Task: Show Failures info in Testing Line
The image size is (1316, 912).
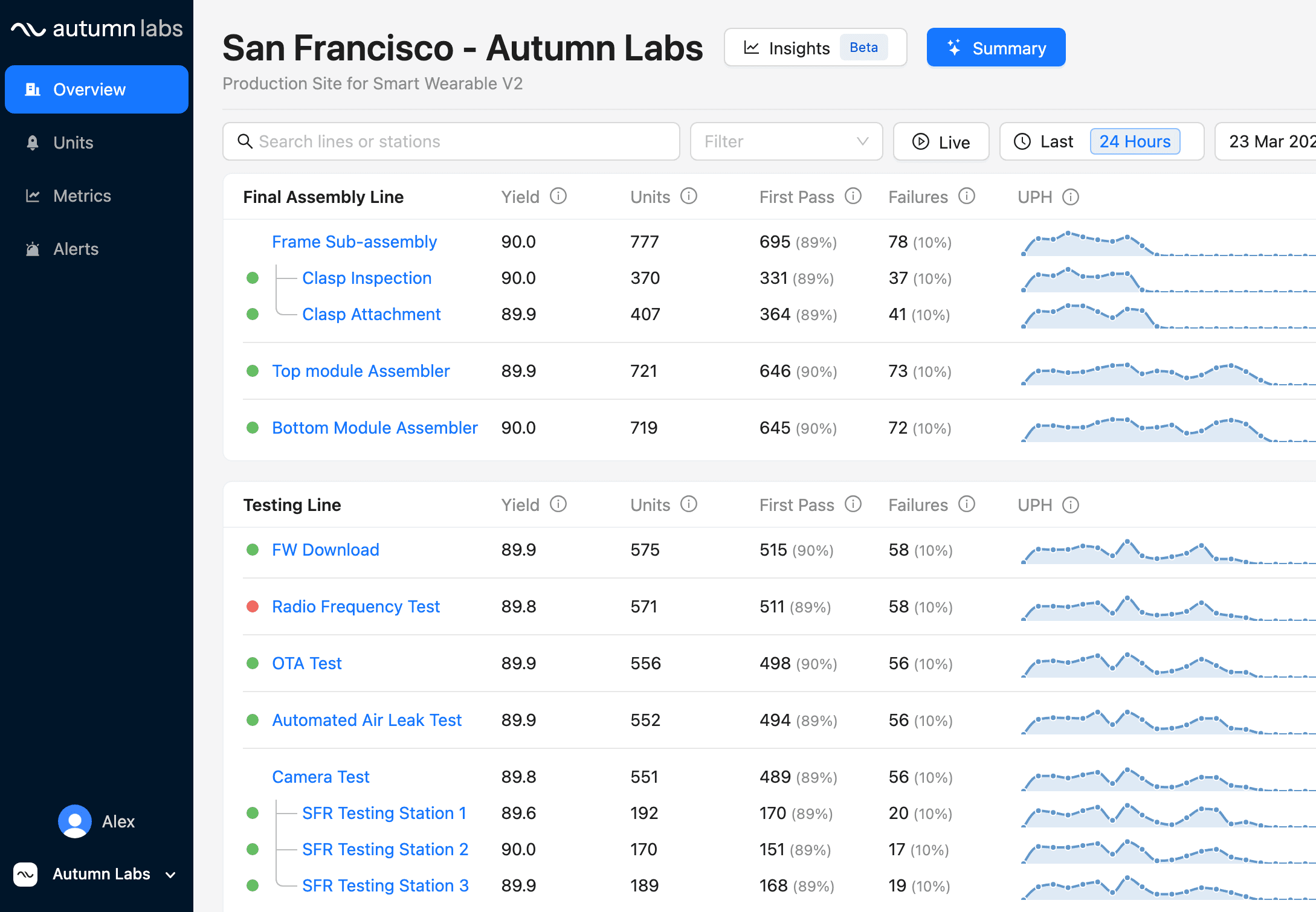Action: coord(967,504)
